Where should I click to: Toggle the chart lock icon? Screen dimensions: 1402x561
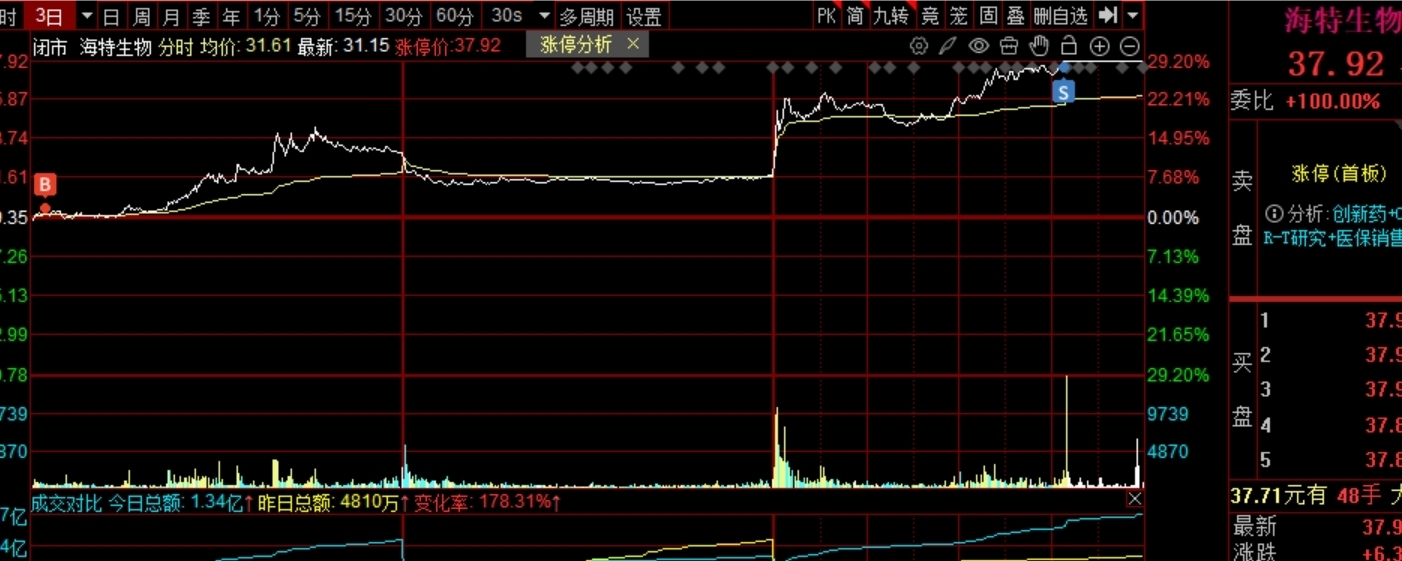pyautogui.click(x=1068, y=46)
